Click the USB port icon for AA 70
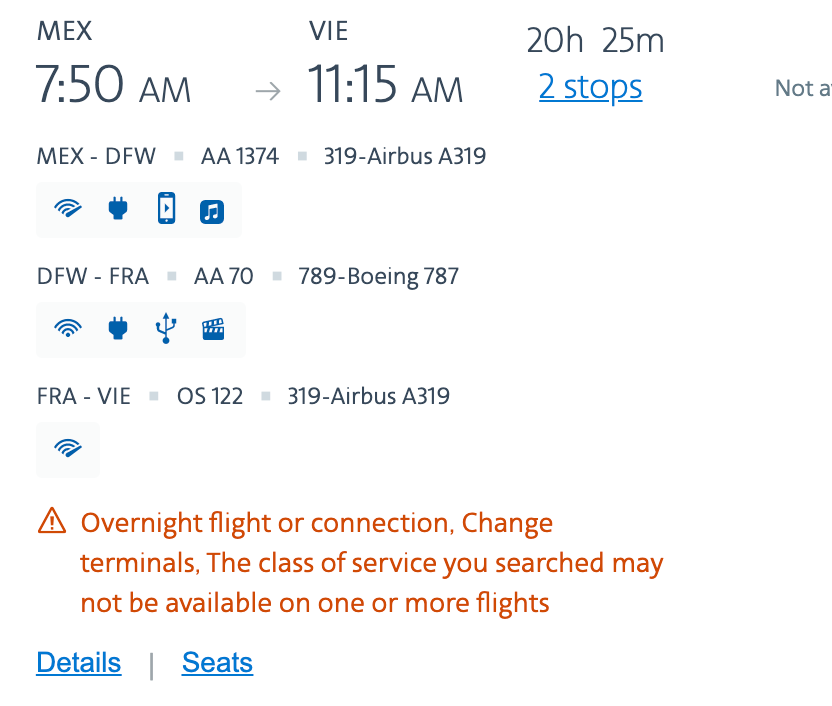The height and width of the screenshot is (706, 832). (166, 328)
